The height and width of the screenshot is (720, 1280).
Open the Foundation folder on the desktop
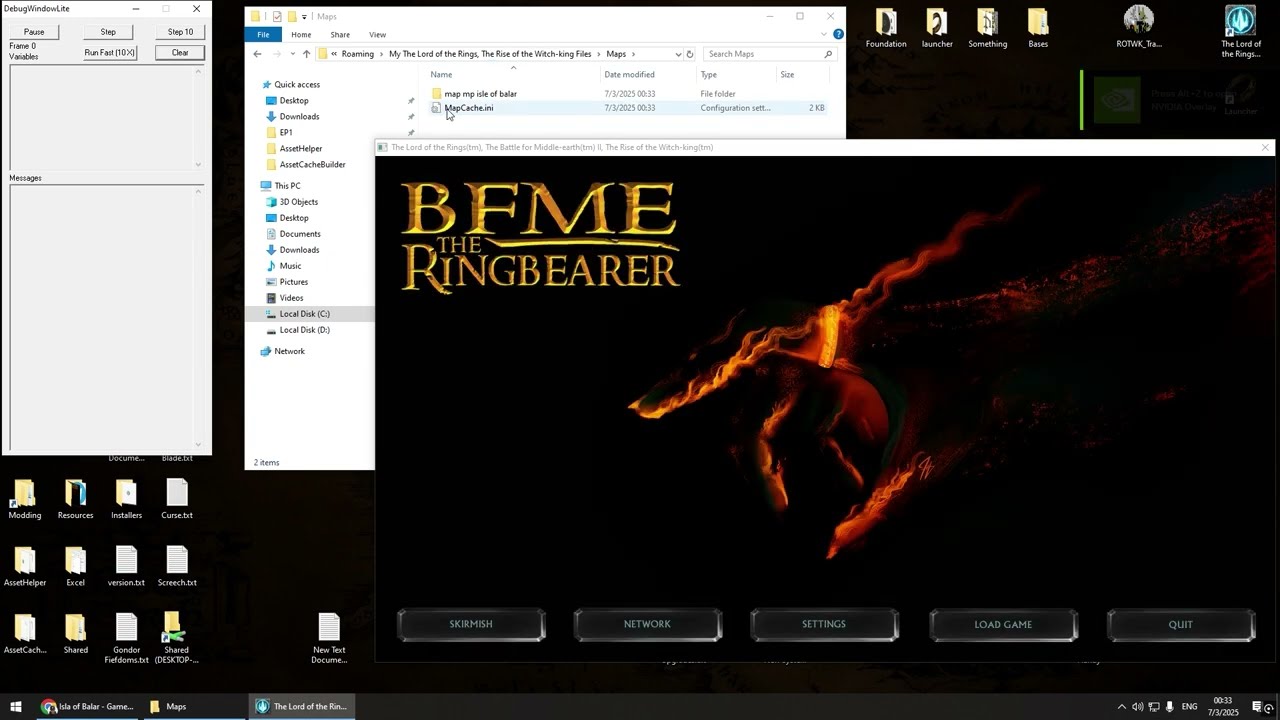[886, 28]
